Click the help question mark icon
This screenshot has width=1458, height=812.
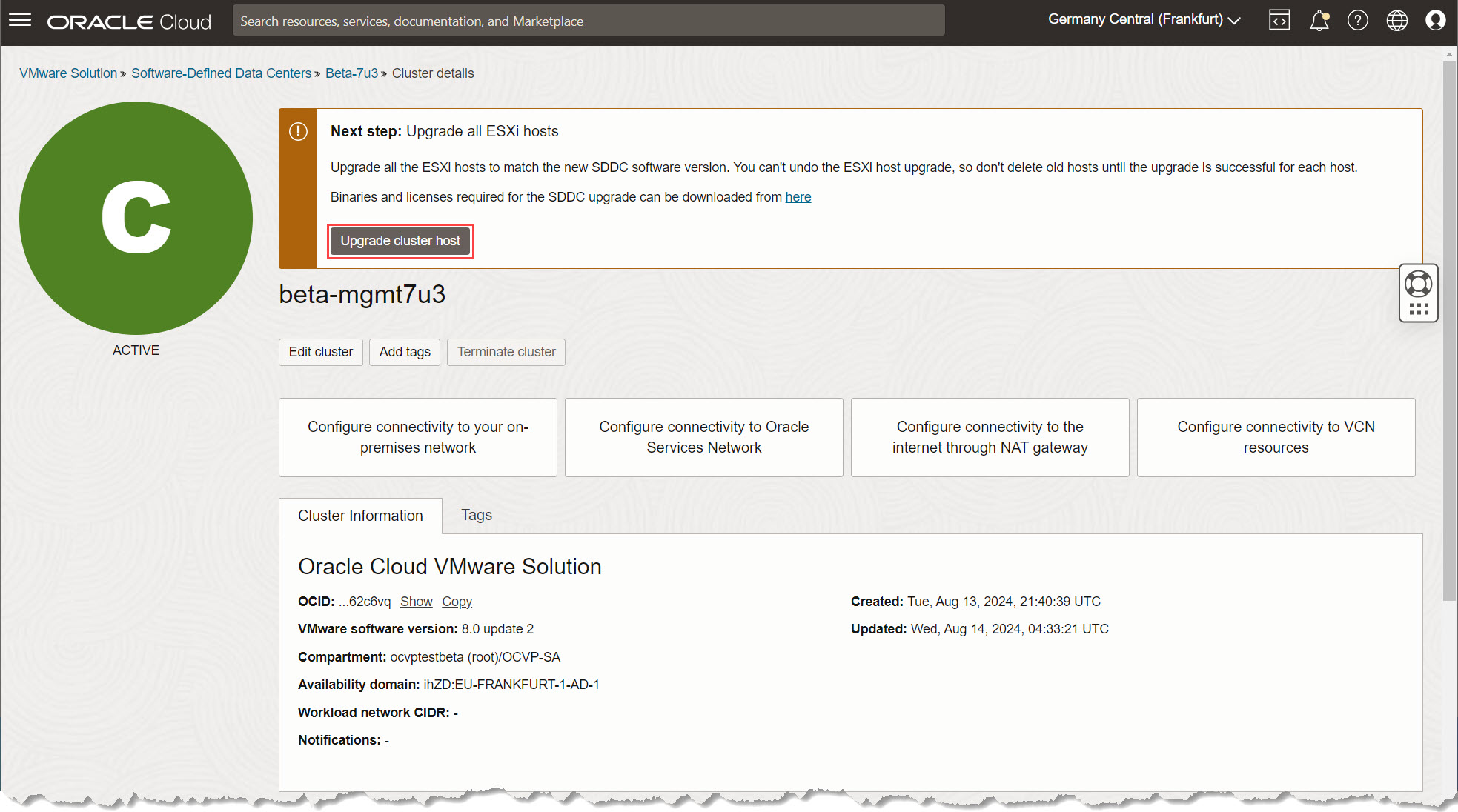[x=1357, y=20]
